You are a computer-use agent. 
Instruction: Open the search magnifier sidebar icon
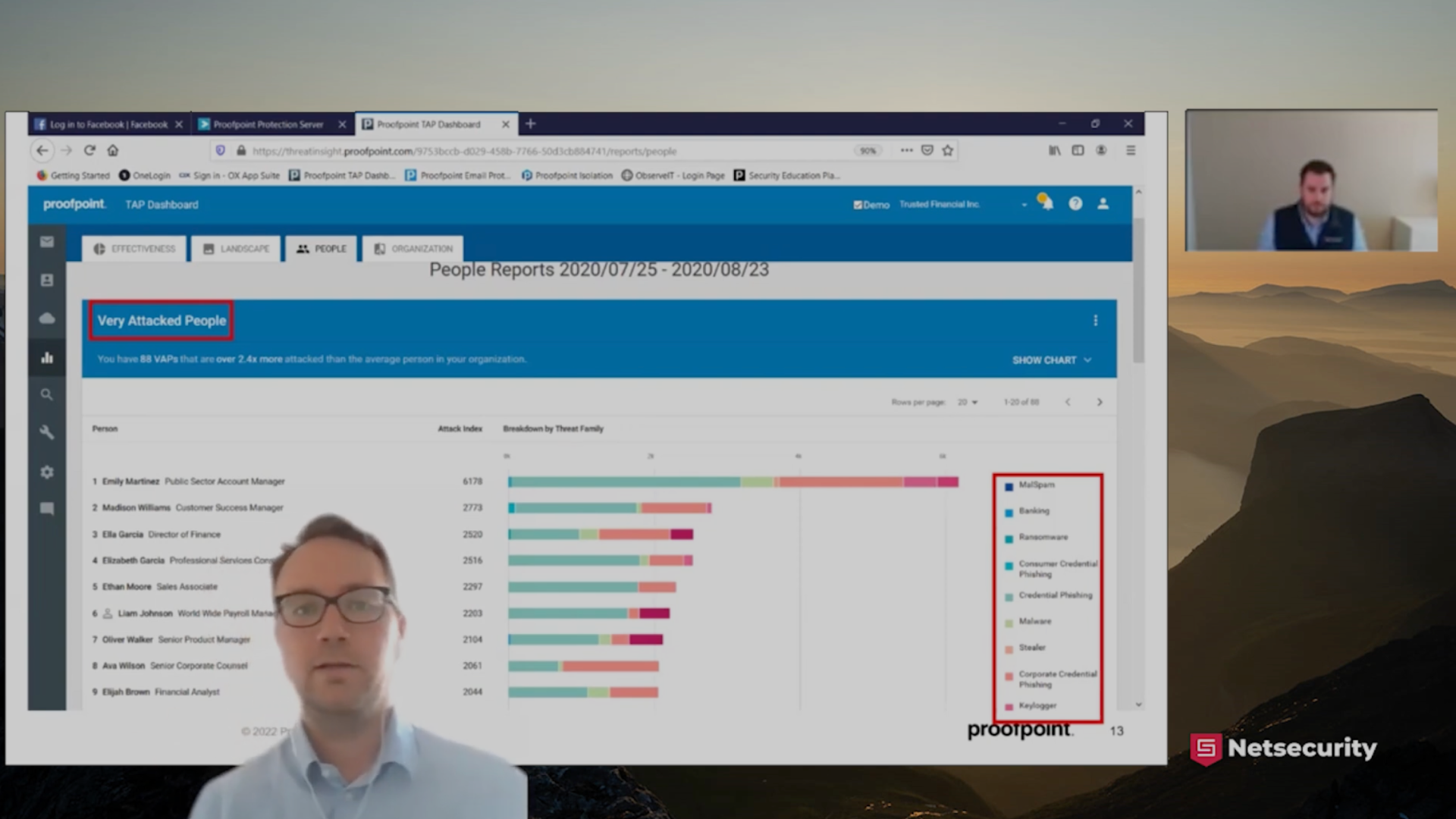(x=47, y=394)
